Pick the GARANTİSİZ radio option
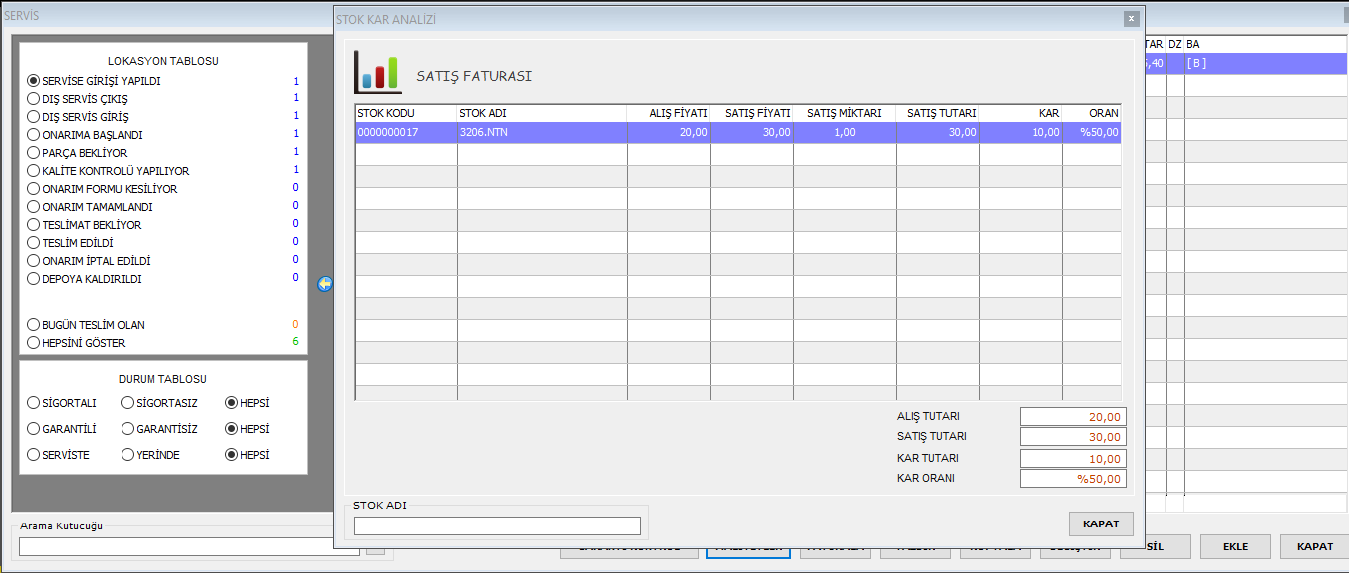The width and height of the screenshot is (1349, 573). click(128, 429)
